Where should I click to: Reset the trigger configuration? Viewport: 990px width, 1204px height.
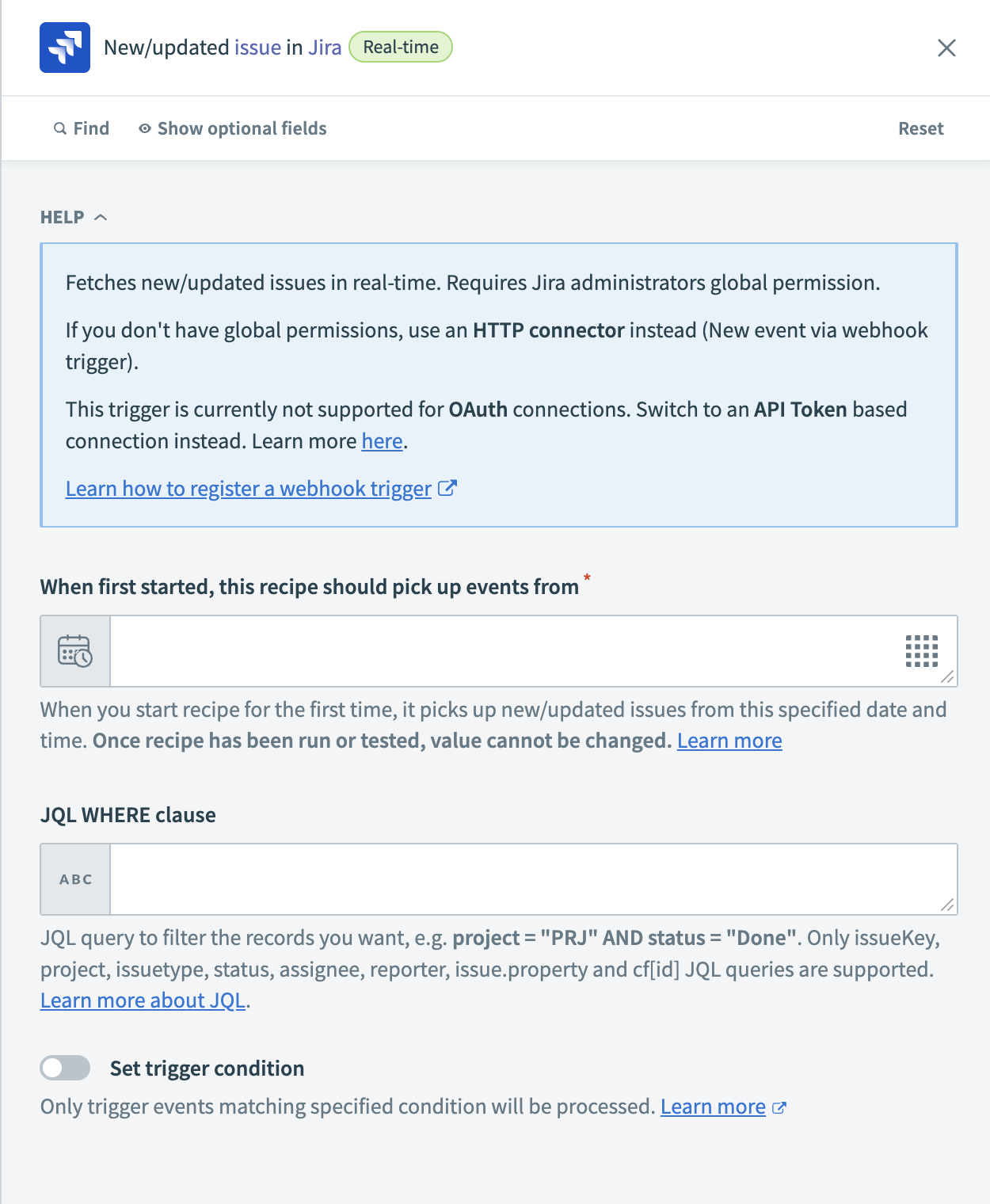920,128
